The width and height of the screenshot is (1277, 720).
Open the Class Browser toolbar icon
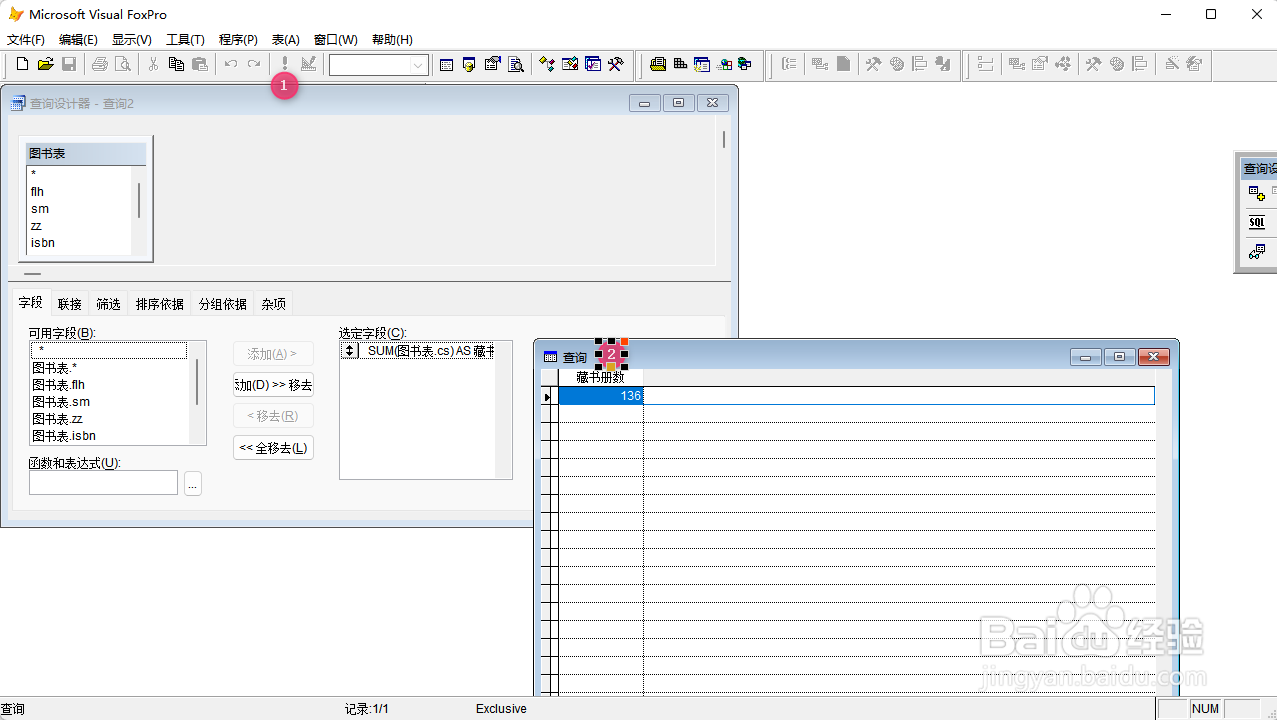point(546,64)
